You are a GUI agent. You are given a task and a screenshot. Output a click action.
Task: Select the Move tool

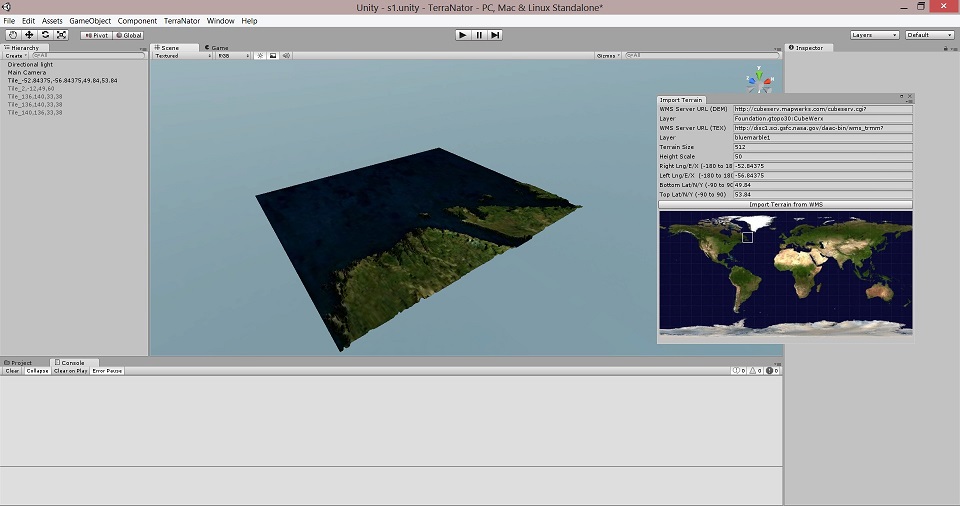29,35
